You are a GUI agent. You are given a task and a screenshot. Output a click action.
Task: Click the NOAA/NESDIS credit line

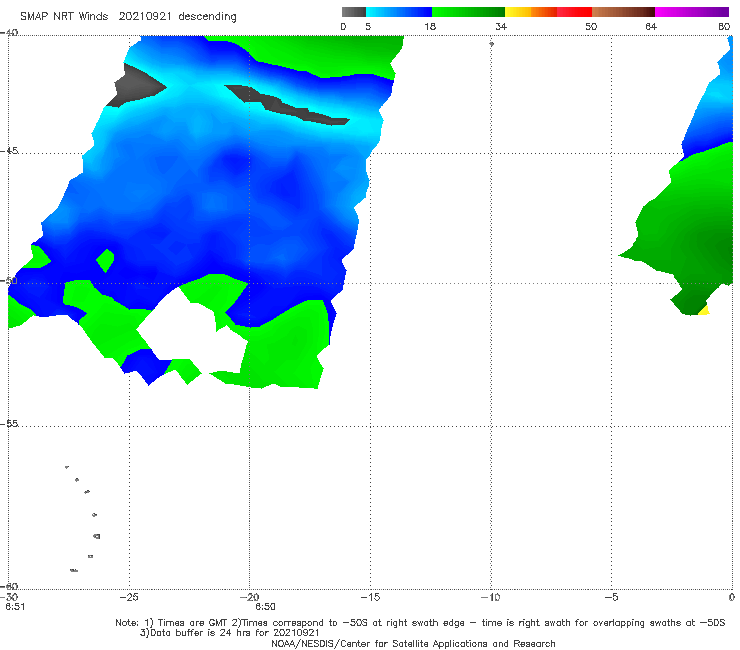click(413, 643)
